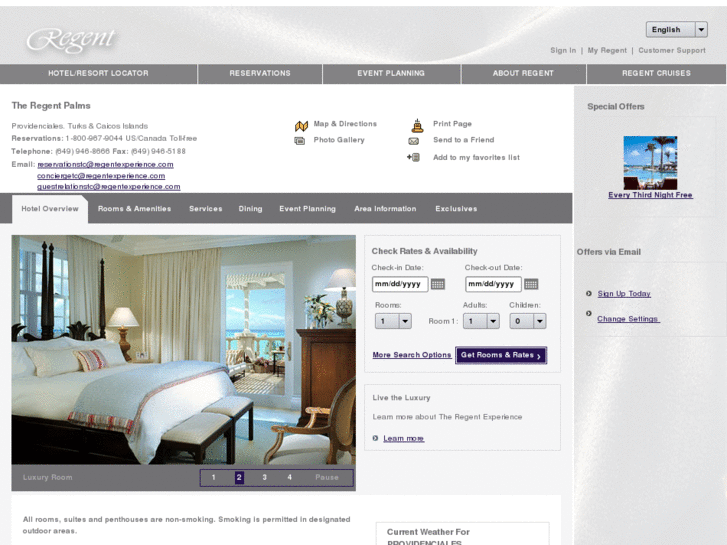Switch to the Exclusives tab
This screenshot has width=727, height=545.
456,209
